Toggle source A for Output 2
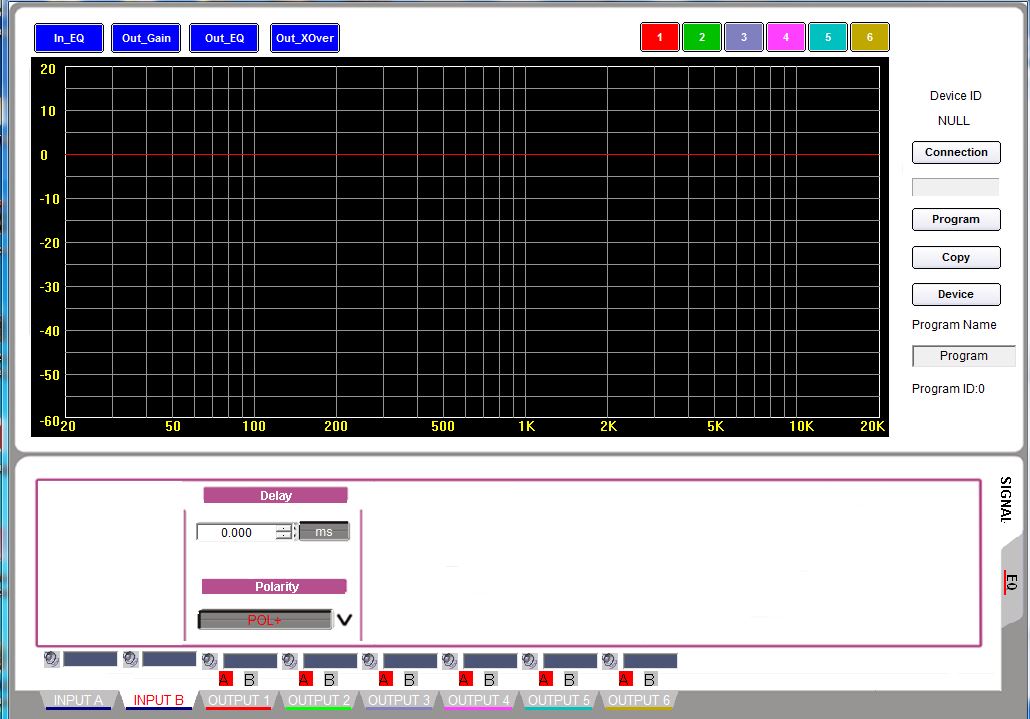This screenshot has width=1030, height=719. (305, 679)
